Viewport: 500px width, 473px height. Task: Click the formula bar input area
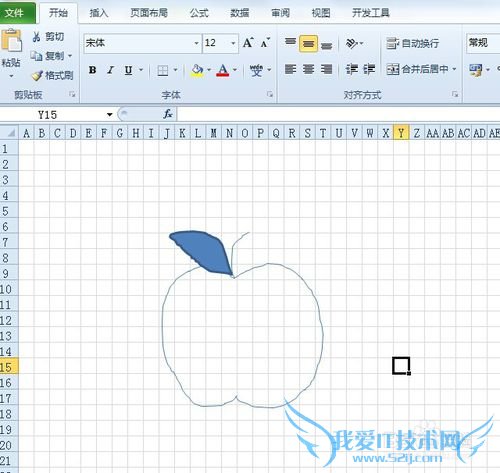click(338, 115)
